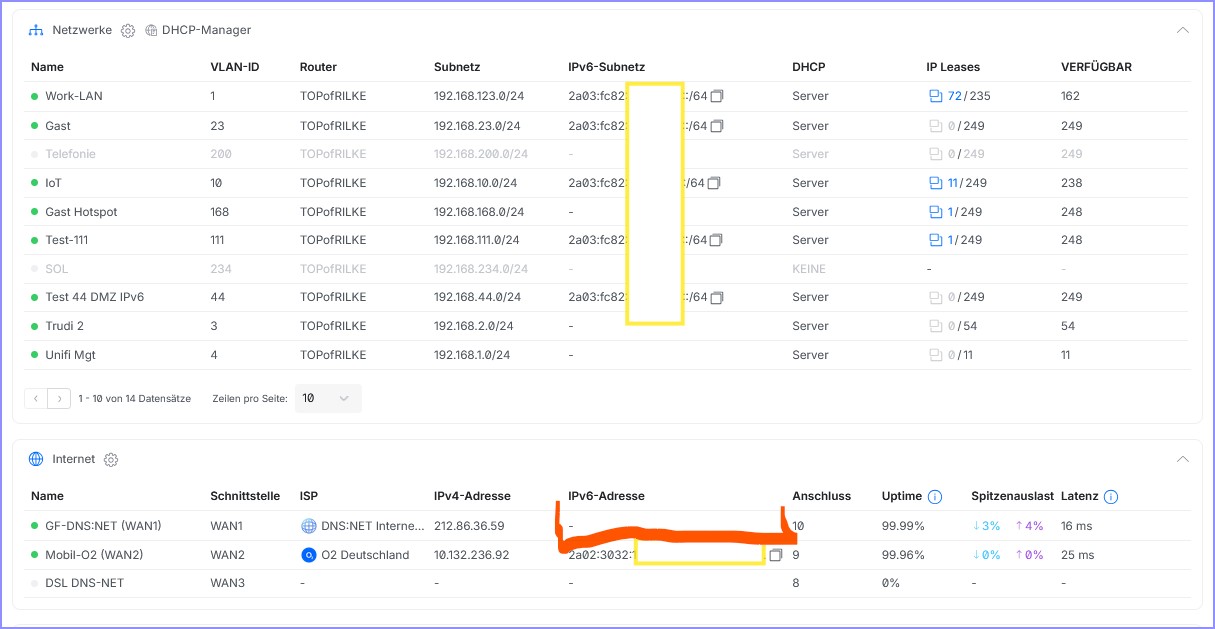This screenshot has width=1215, height=629.
Task: Sort by Name column in Netzwerke
Action: coord(47,67)
